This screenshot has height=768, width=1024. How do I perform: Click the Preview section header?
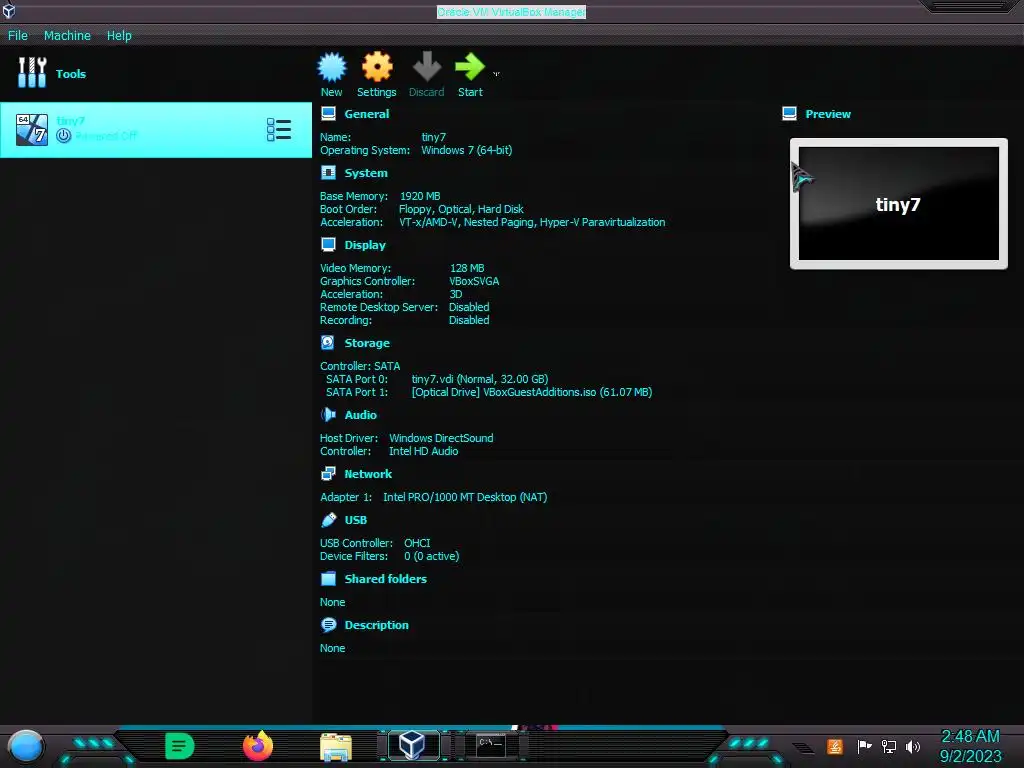click(828, 114)
